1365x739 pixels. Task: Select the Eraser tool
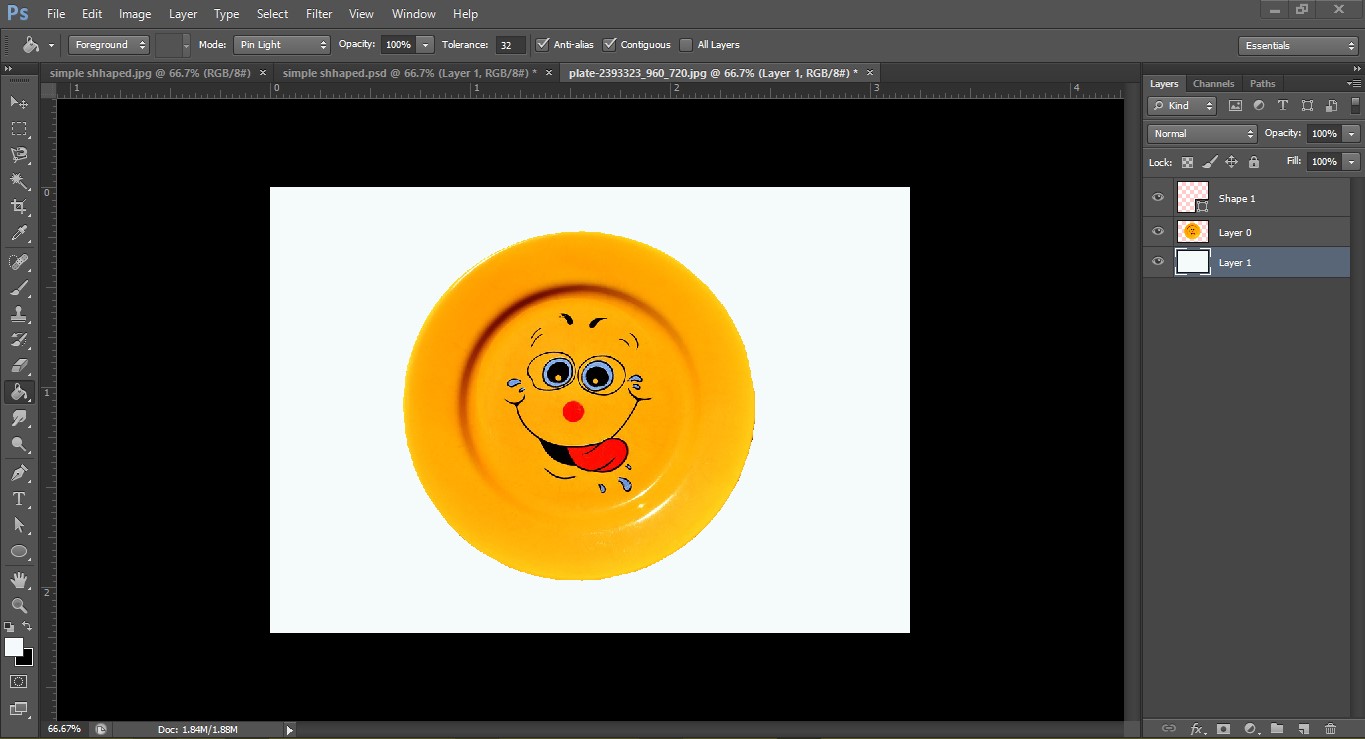pos(19,366)
